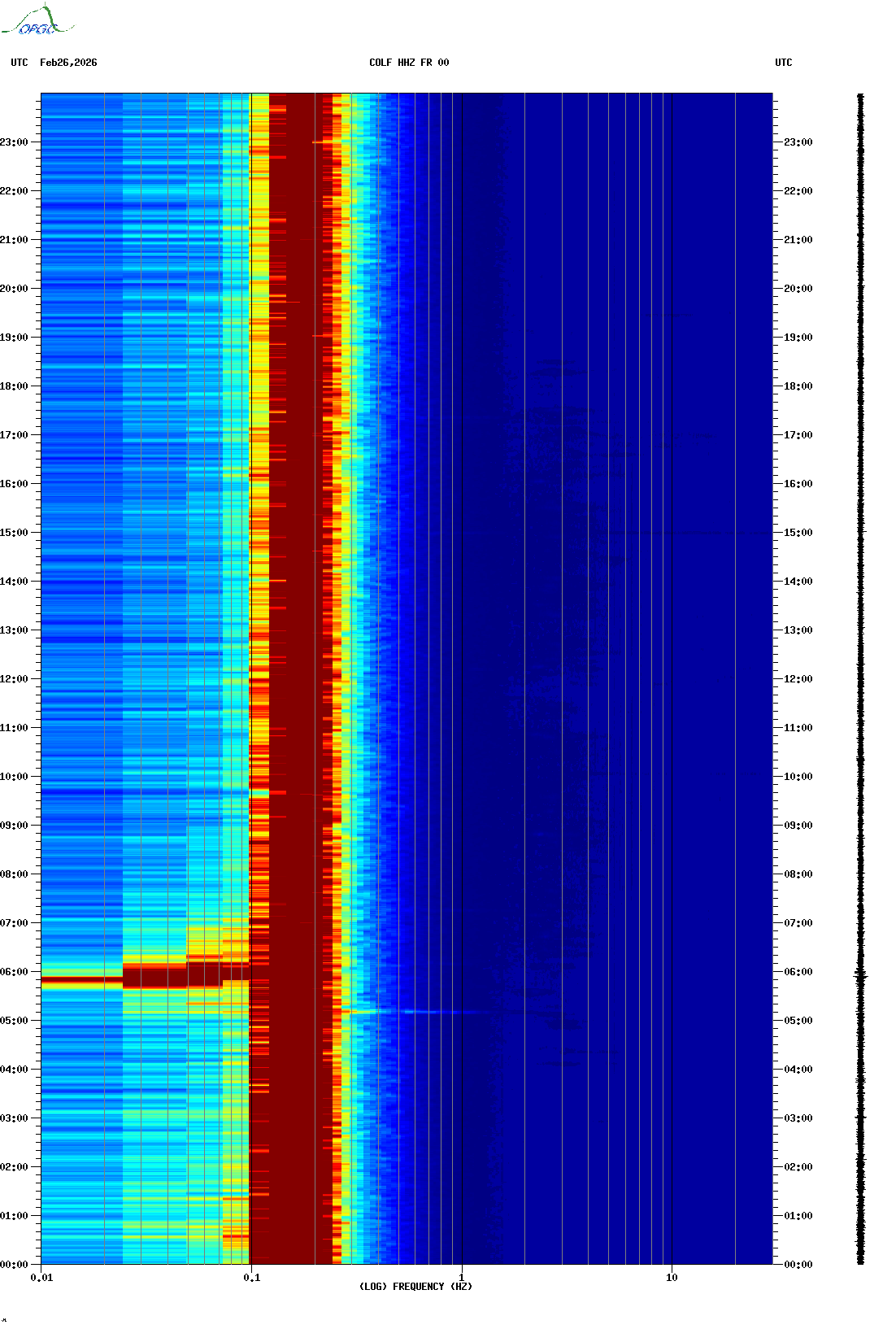The height and width of the screenshot is (1329, 896).
Task: Click the 03:00 marker on the left time axis
Action: click(x=14, y=1118)
